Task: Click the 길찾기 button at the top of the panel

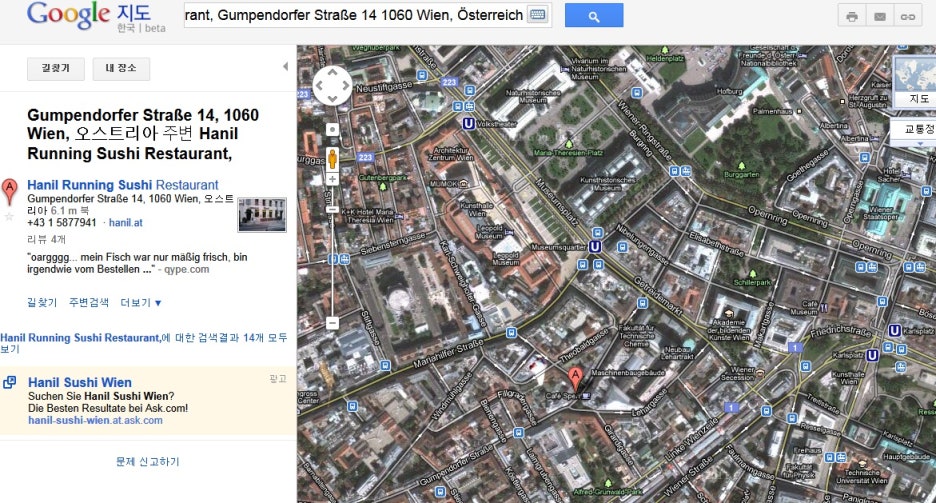Action: 56,69
